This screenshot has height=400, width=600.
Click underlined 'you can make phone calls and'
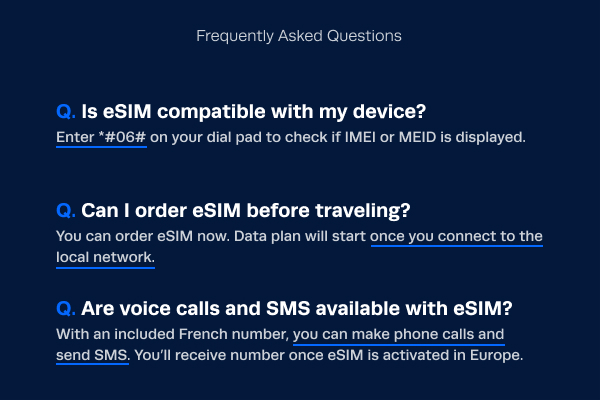399,334
